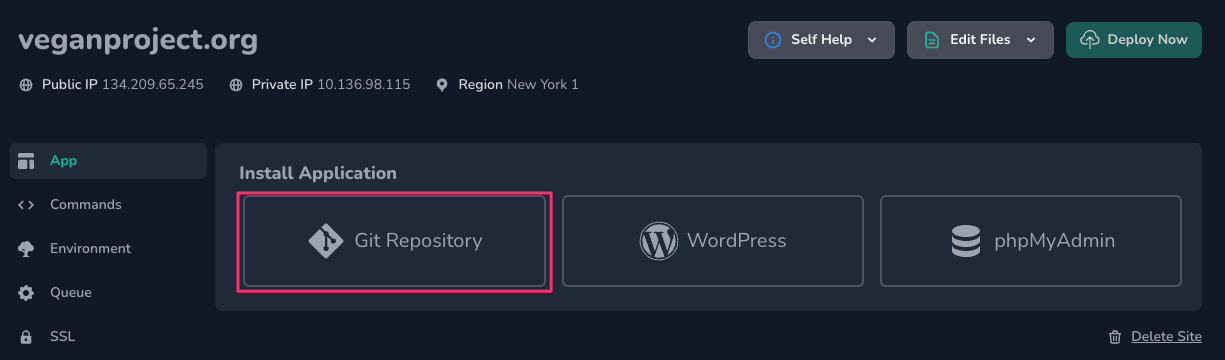The image size is (1225, 360).
Task: Click the phpMyAdmin database icon
Action: tap(965, 241)
